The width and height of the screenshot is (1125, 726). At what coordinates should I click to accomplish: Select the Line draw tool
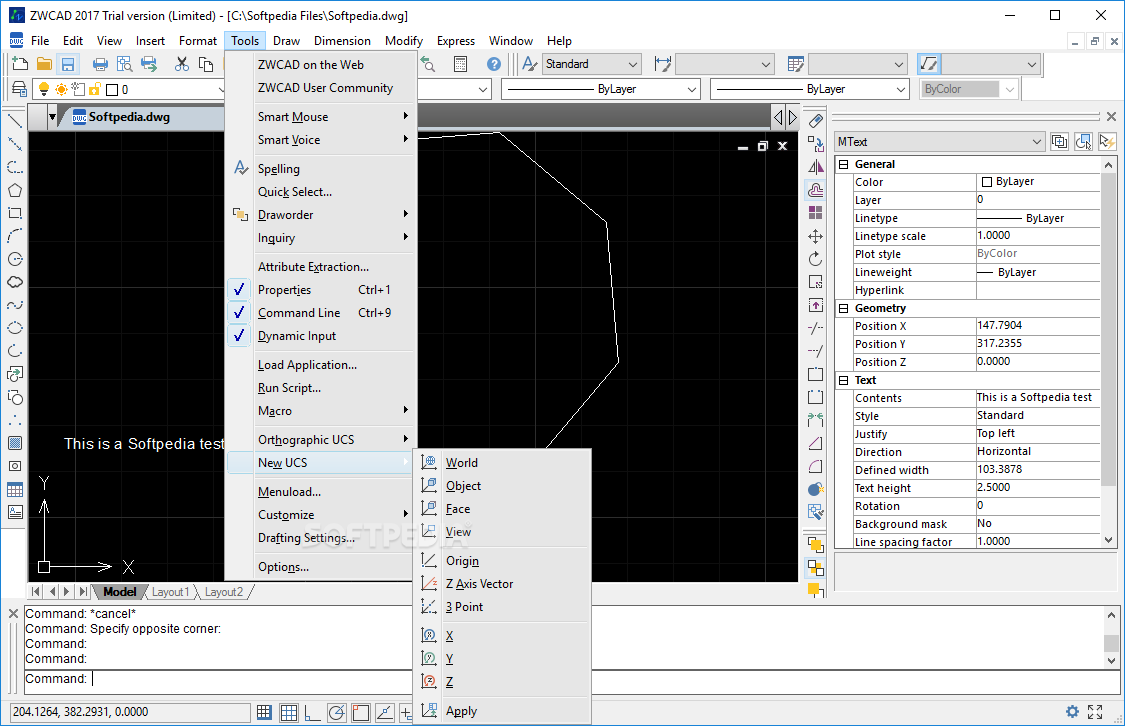14,121
